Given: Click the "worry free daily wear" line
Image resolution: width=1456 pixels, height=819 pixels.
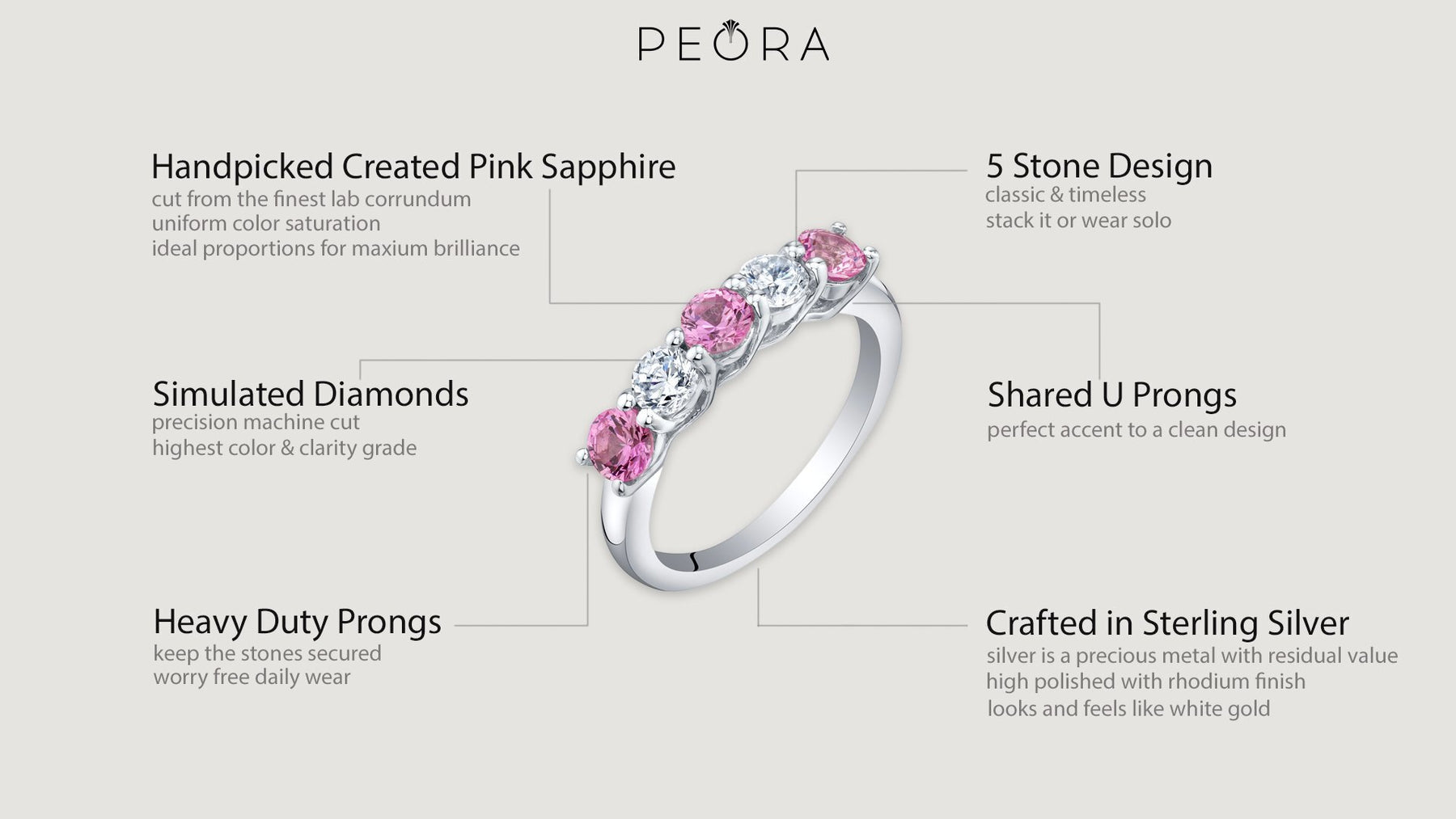Looking at the screenshot, I should [252, 677].
